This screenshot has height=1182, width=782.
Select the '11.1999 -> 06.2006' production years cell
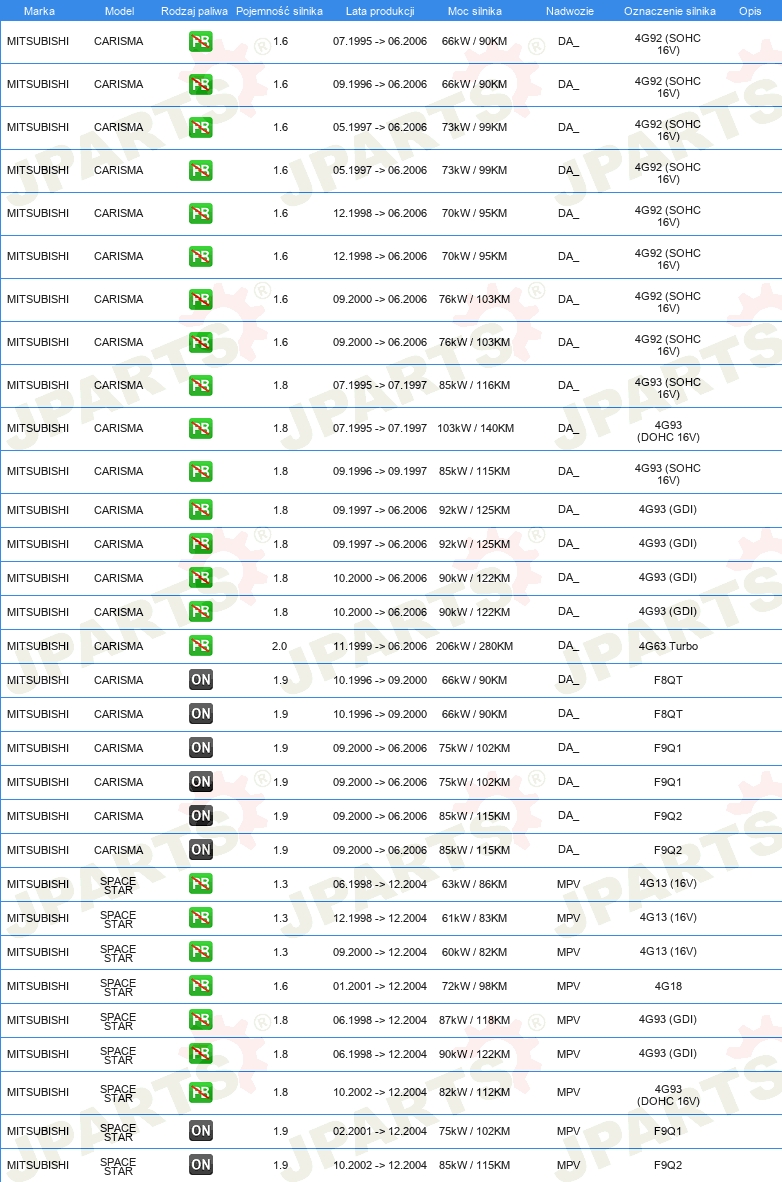tap(380, 646)
